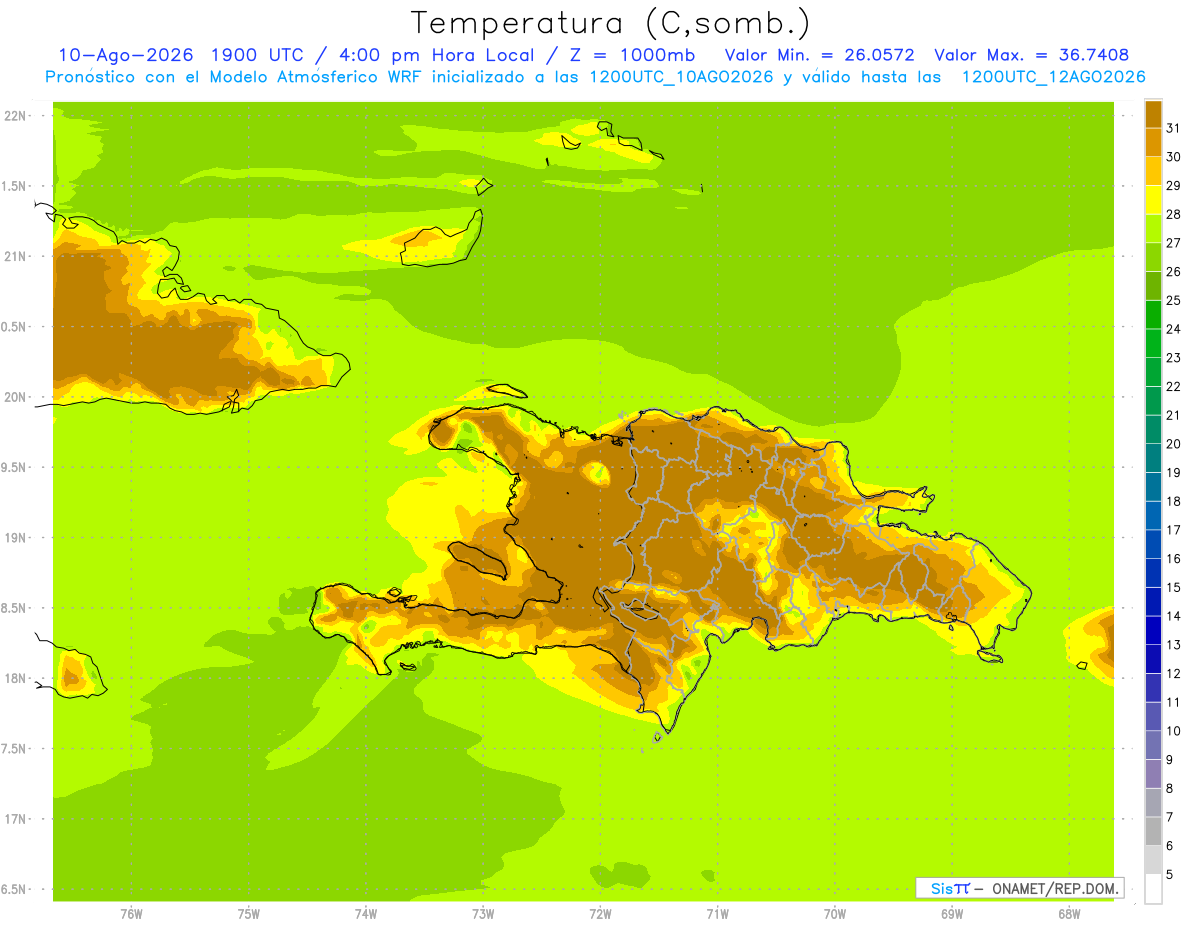This screenshot has width=1200, height=927.
Task: Click the color bar label "15"
Action: point(1174,587)
